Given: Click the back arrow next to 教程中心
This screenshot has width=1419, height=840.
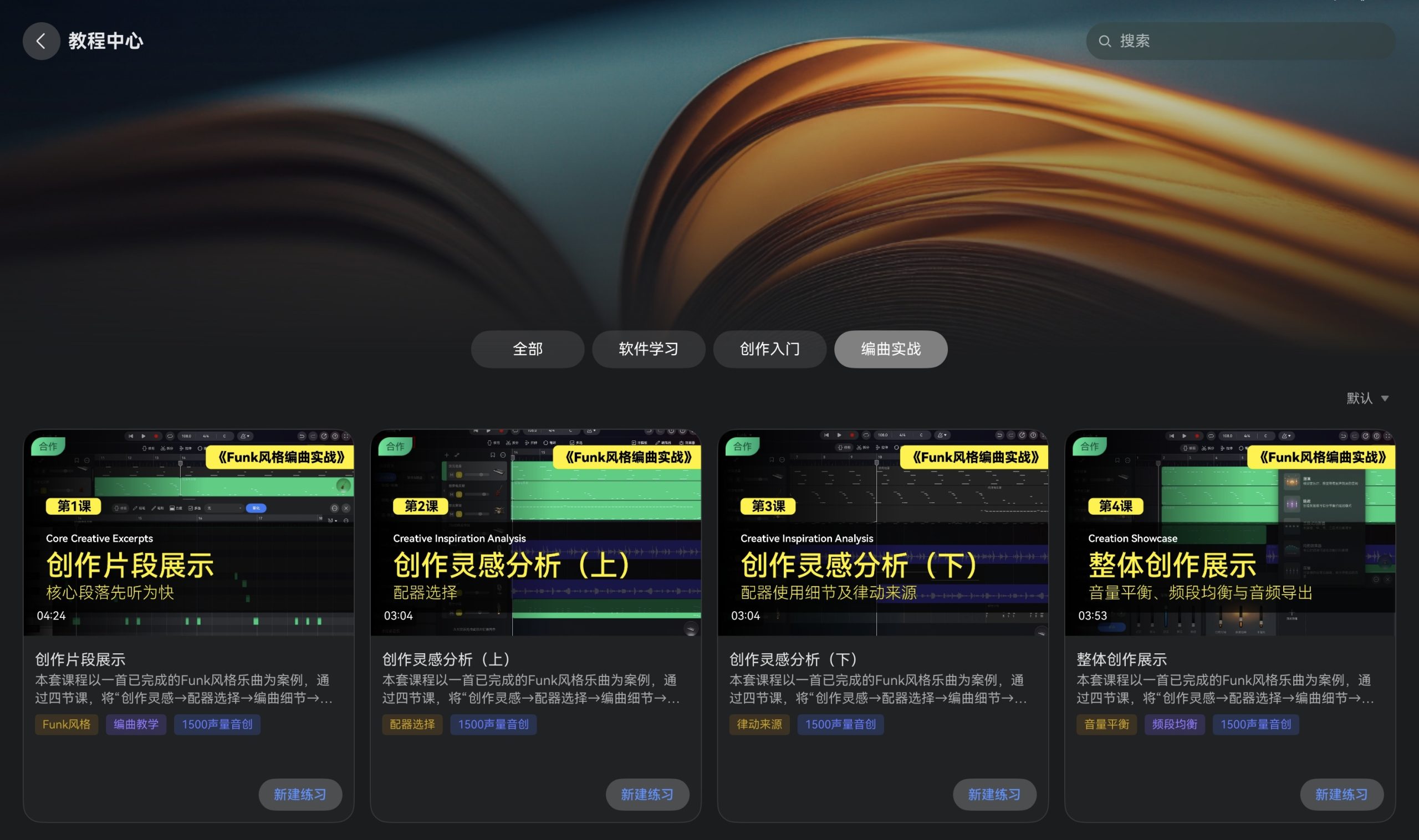Looking at the screenshot, I should 41,41.
